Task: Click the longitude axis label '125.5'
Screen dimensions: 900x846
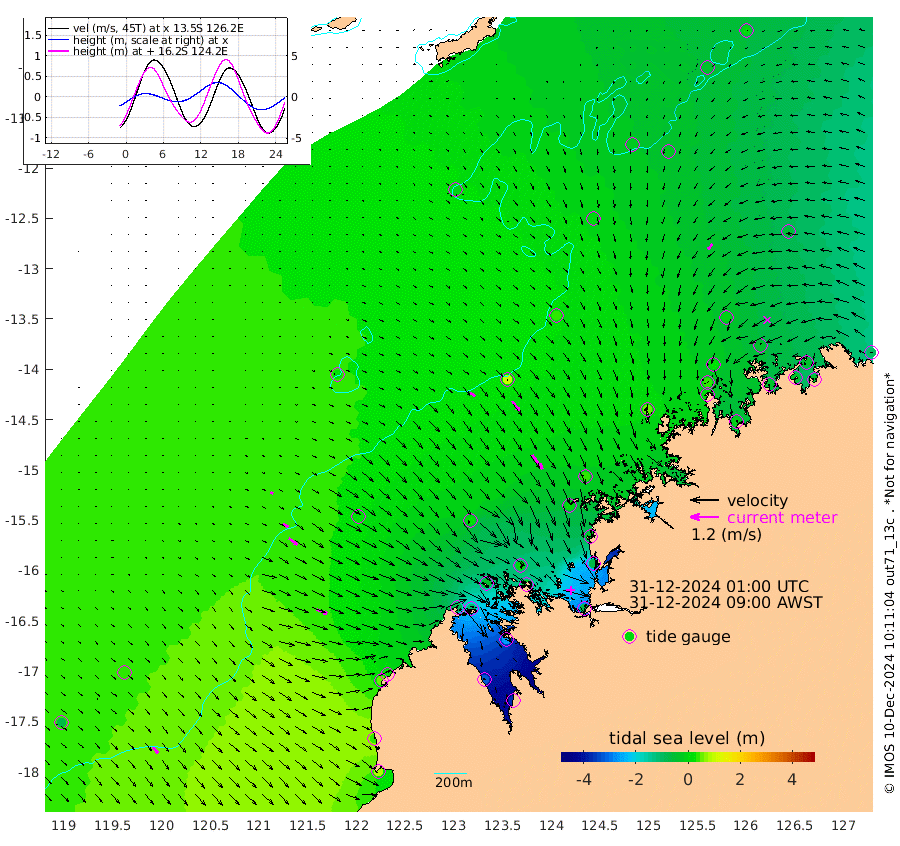Action: 697,826
